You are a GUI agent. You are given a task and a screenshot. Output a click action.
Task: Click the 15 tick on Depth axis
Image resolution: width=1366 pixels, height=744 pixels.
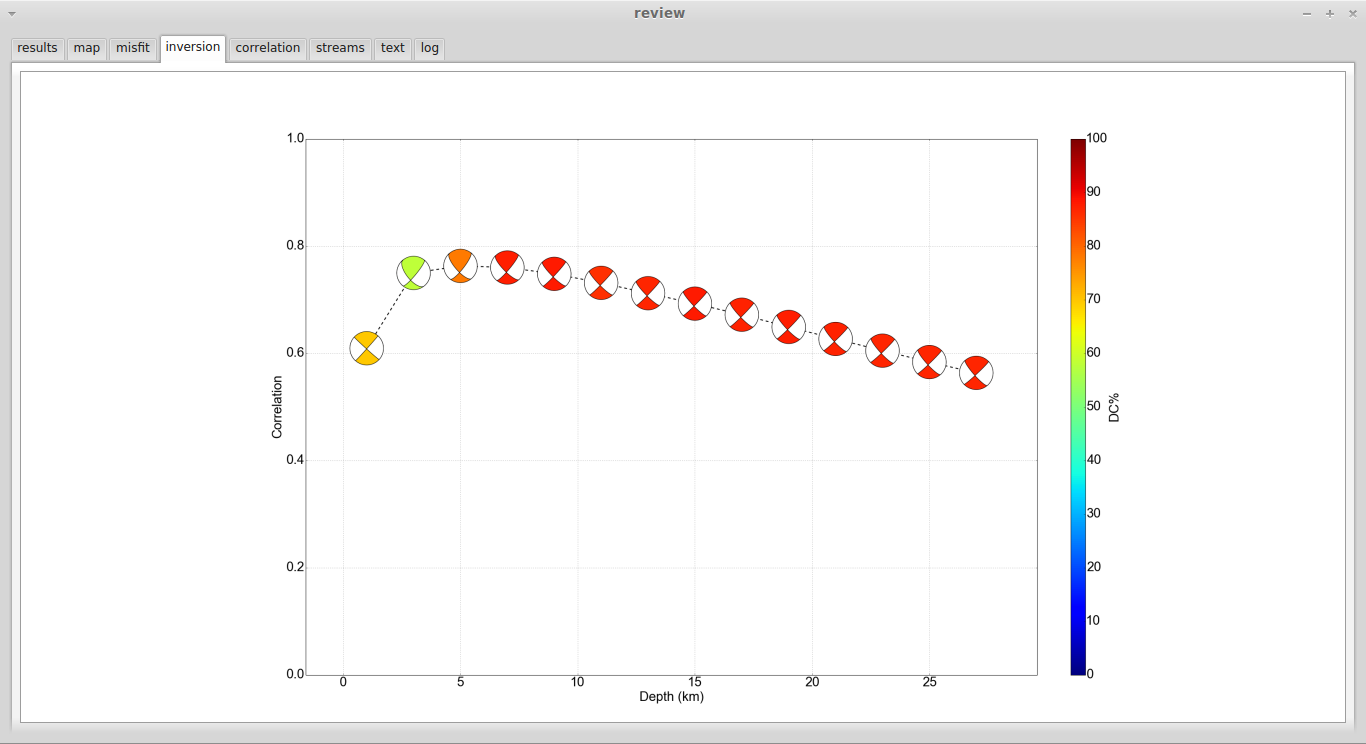coord(695,682)
